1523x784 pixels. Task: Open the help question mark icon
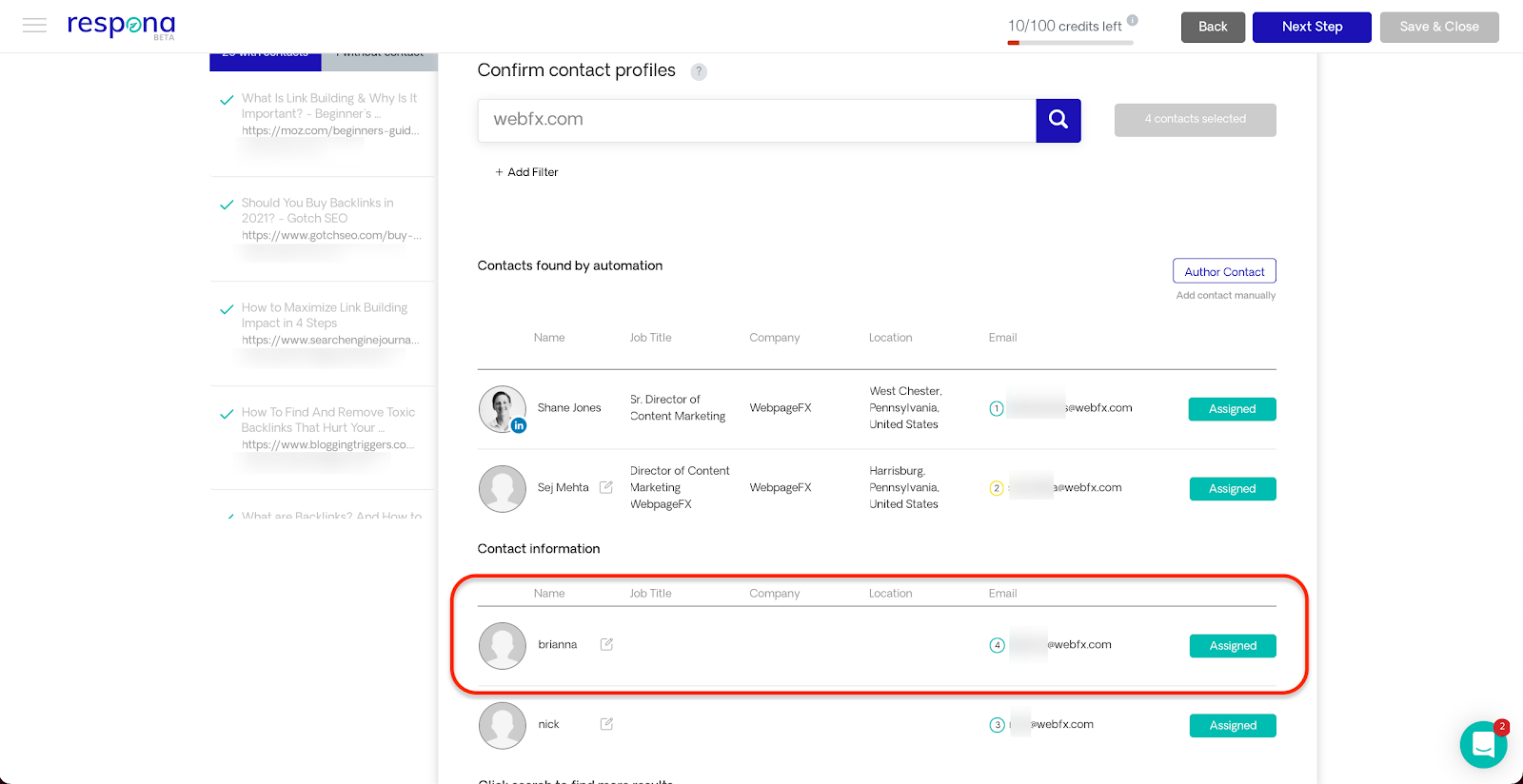(x=699, y=71)
